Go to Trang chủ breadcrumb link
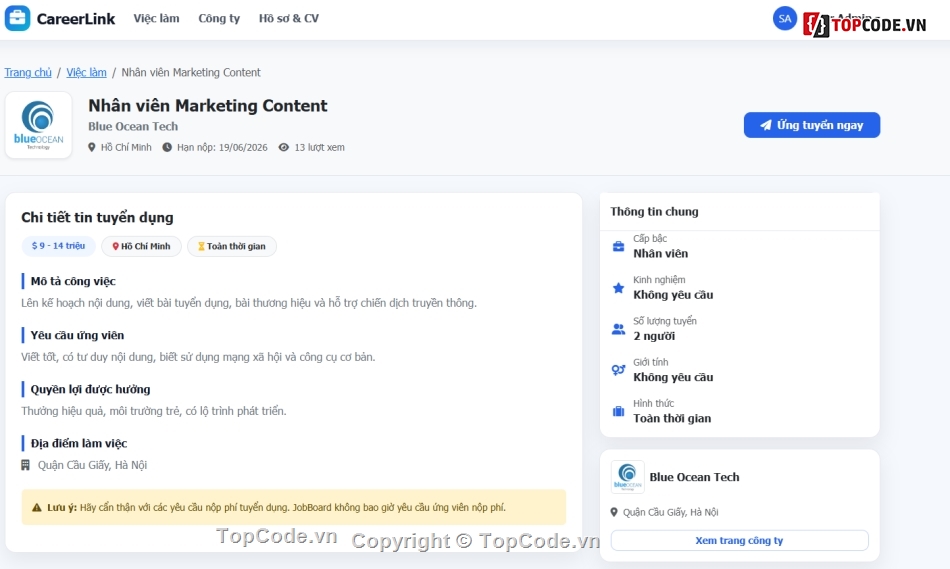Screen dimensions: 950x569 pyautogui.click(x=28, y=72)
